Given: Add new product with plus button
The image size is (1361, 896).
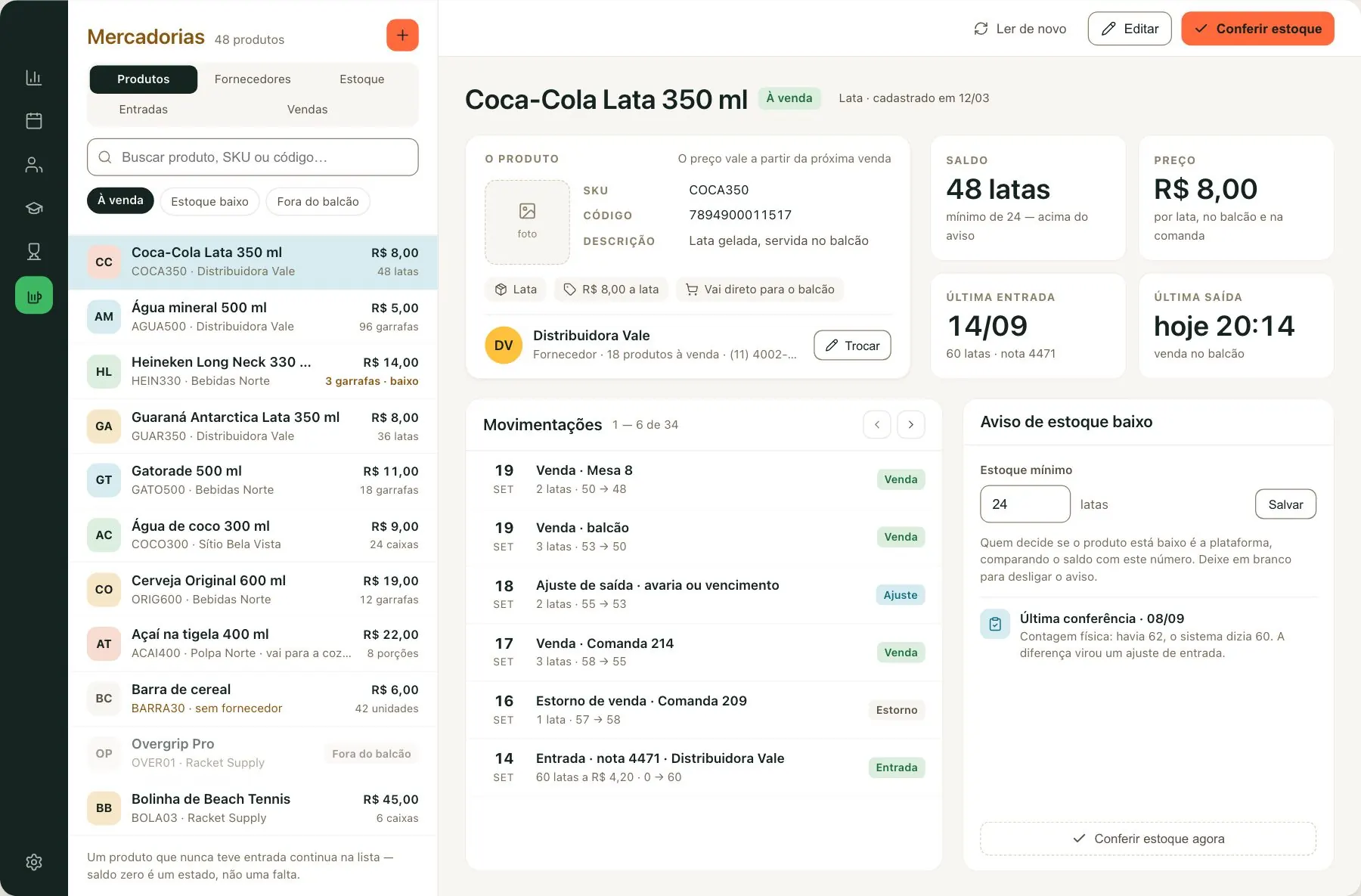Looking at the screenshot, I should (x=402, y=36).
